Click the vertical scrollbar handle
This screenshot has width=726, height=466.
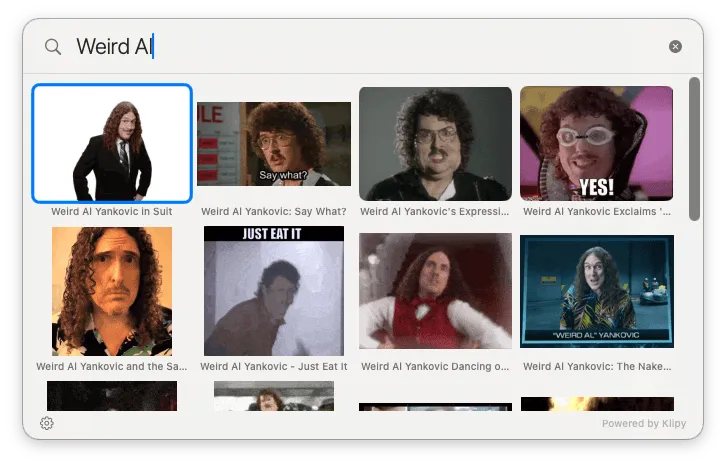pos(694,149)
